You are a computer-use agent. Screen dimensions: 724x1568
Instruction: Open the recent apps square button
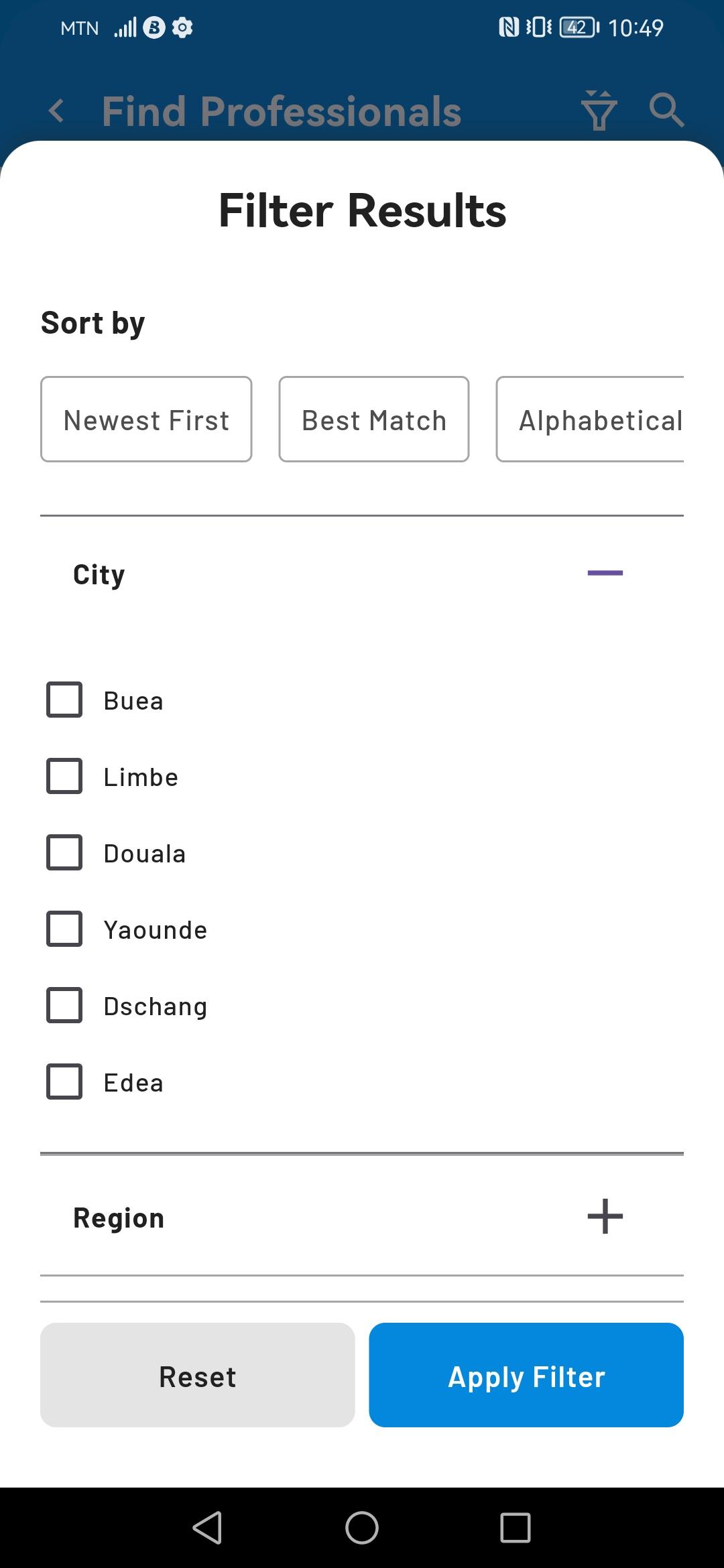point(516,1528)
